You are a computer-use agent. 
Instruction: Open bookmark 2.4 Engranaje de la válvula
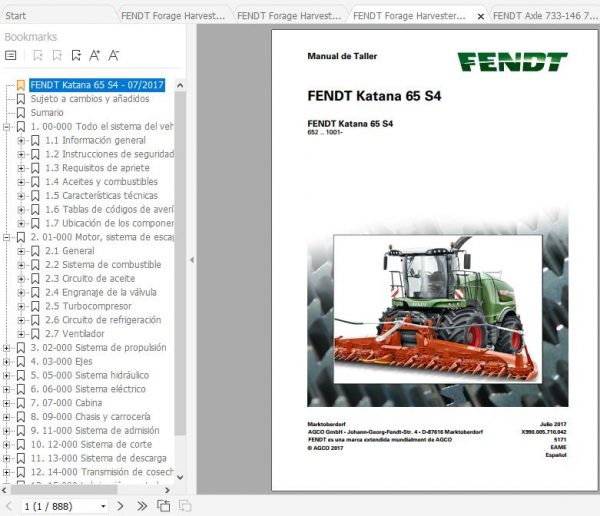[x=101, y=292]
